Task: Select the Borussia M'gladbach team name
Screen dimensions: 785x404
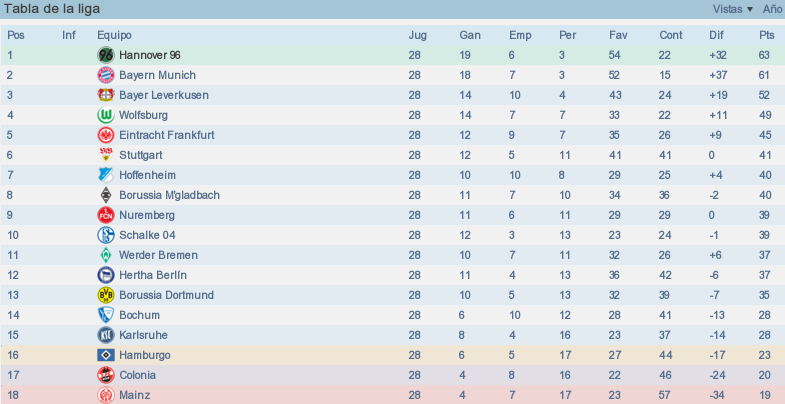Action: pyautogui.click(x=169, y=195)
